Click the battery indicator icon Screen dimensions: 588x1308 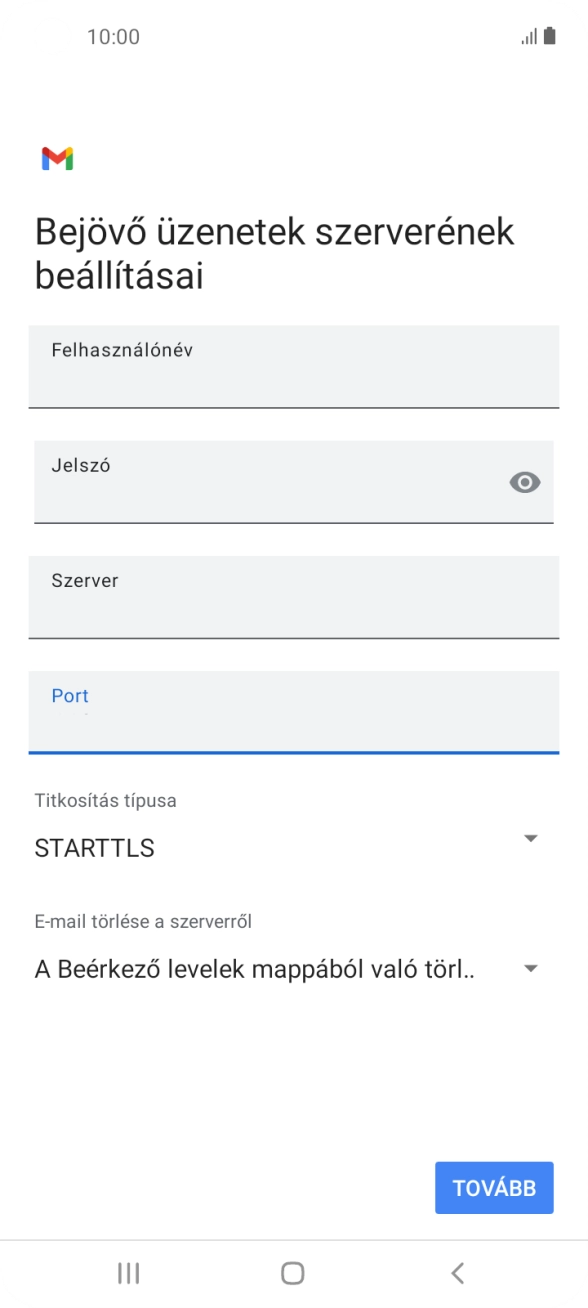click(551, 36)
